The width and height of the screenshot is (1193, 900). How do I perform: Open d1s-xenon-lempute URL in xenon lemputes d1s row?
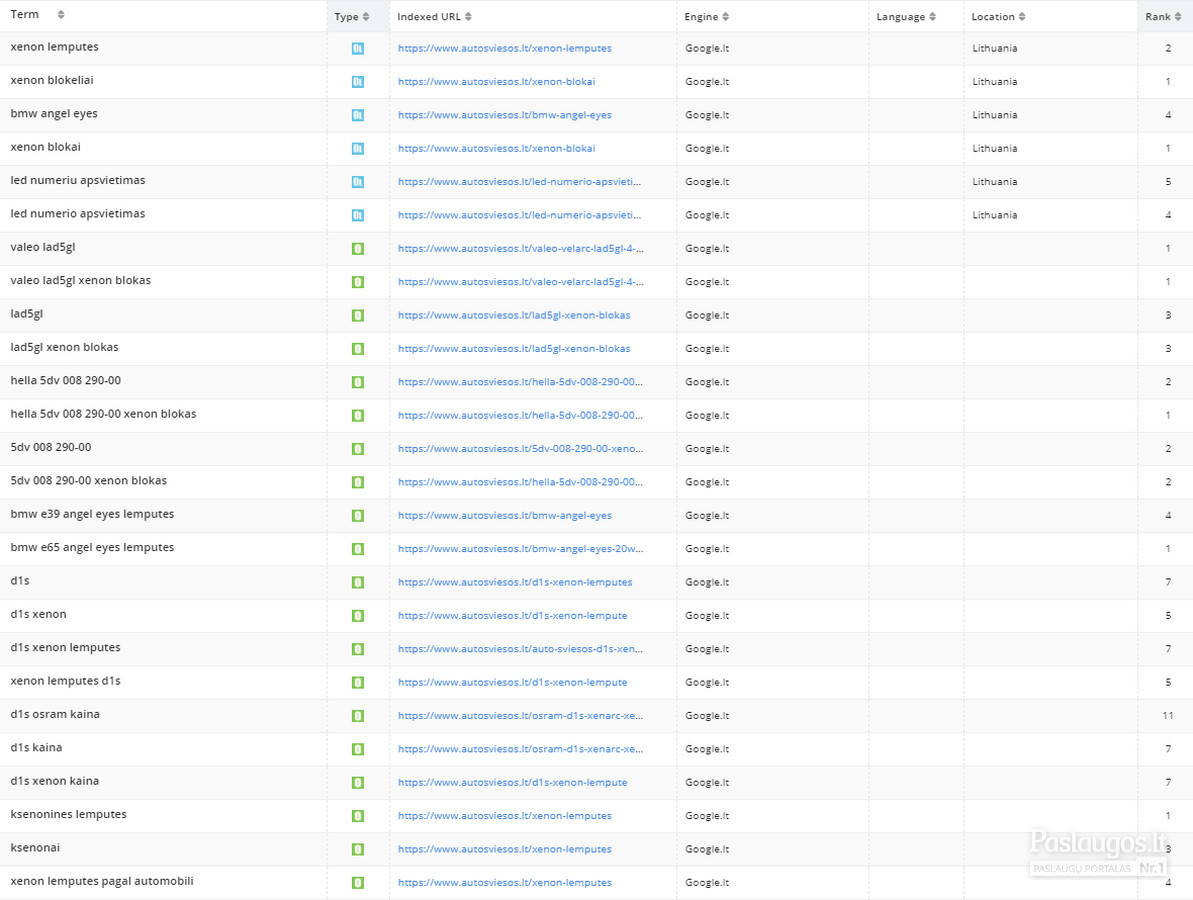coord(513,682)
